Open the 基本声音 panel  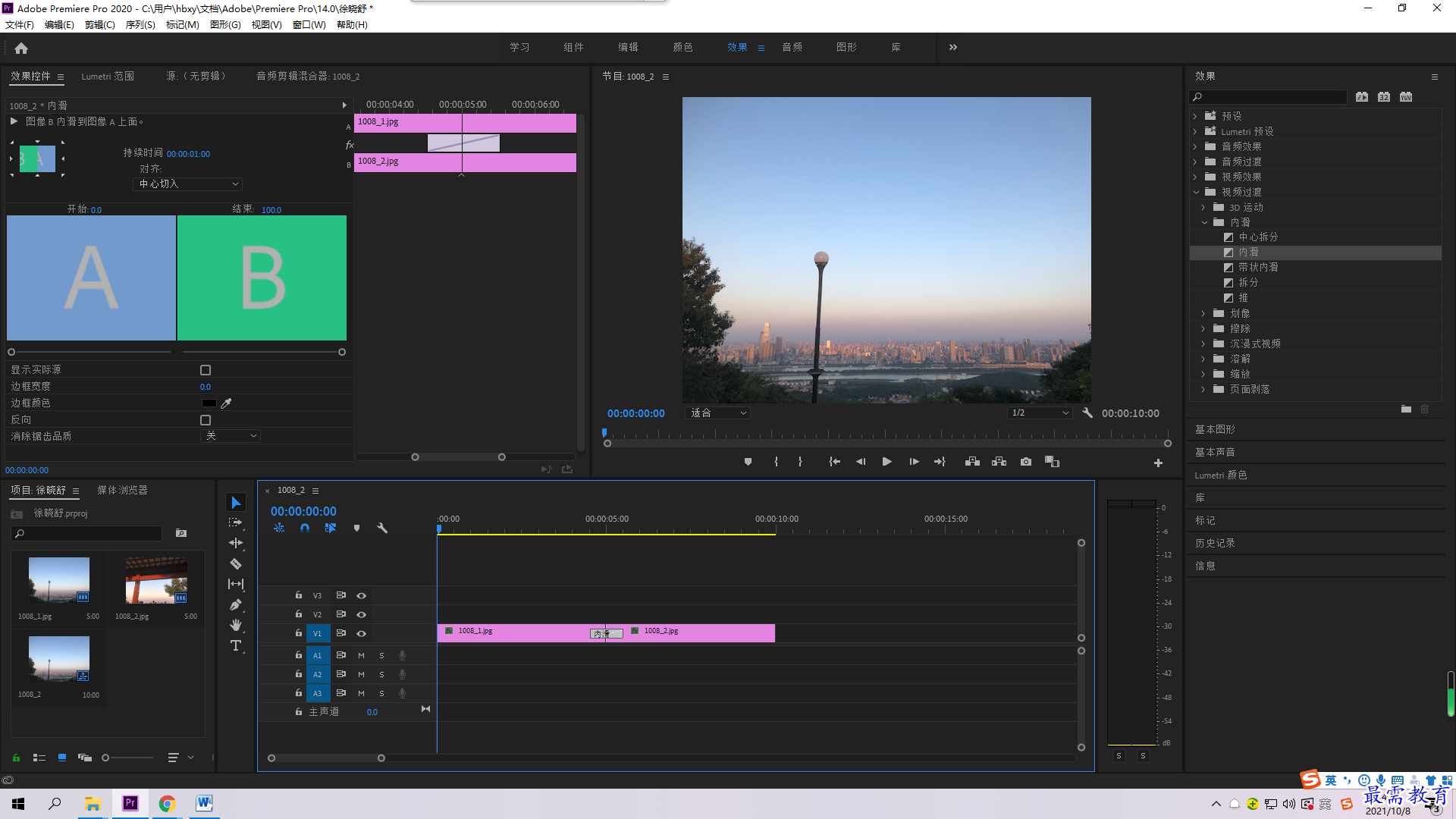[x=1215, y=453]
